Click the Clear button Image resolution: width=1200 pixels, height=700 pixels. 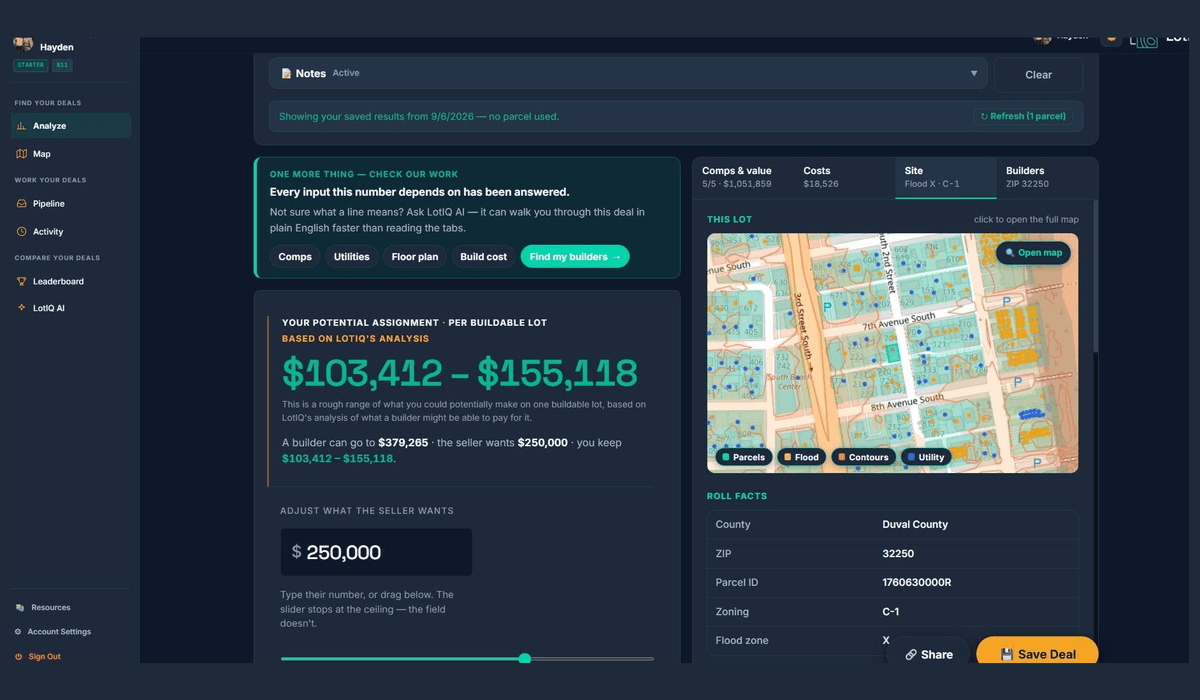click(x=1039, y=75)
